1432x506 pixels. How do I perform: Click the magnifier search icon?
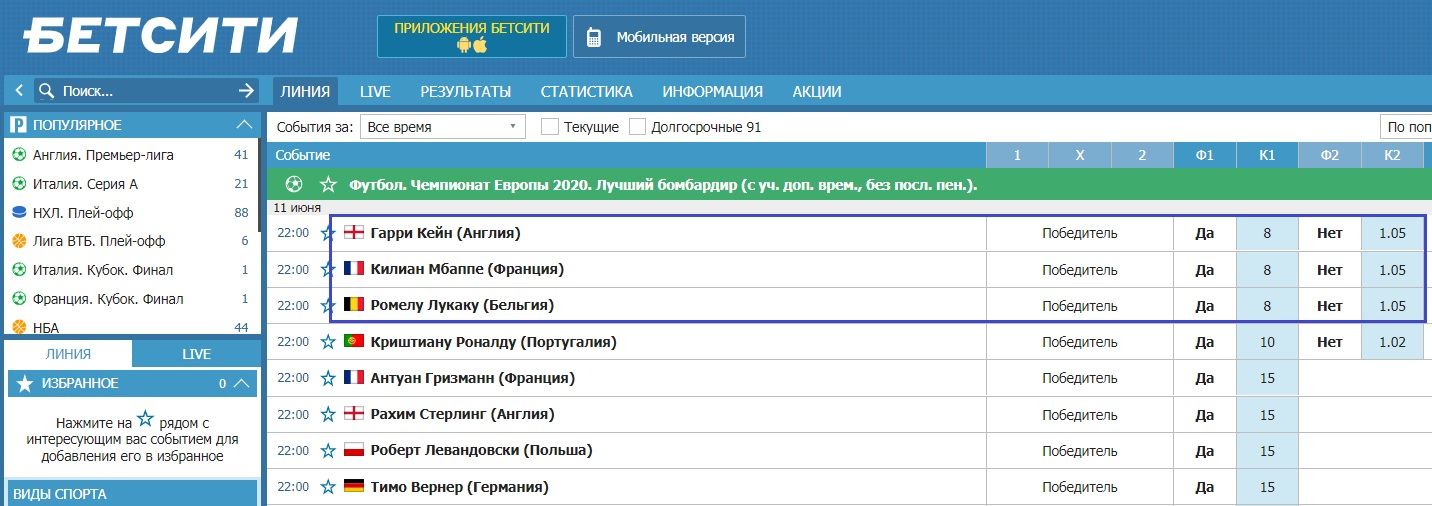click(46, 91)
